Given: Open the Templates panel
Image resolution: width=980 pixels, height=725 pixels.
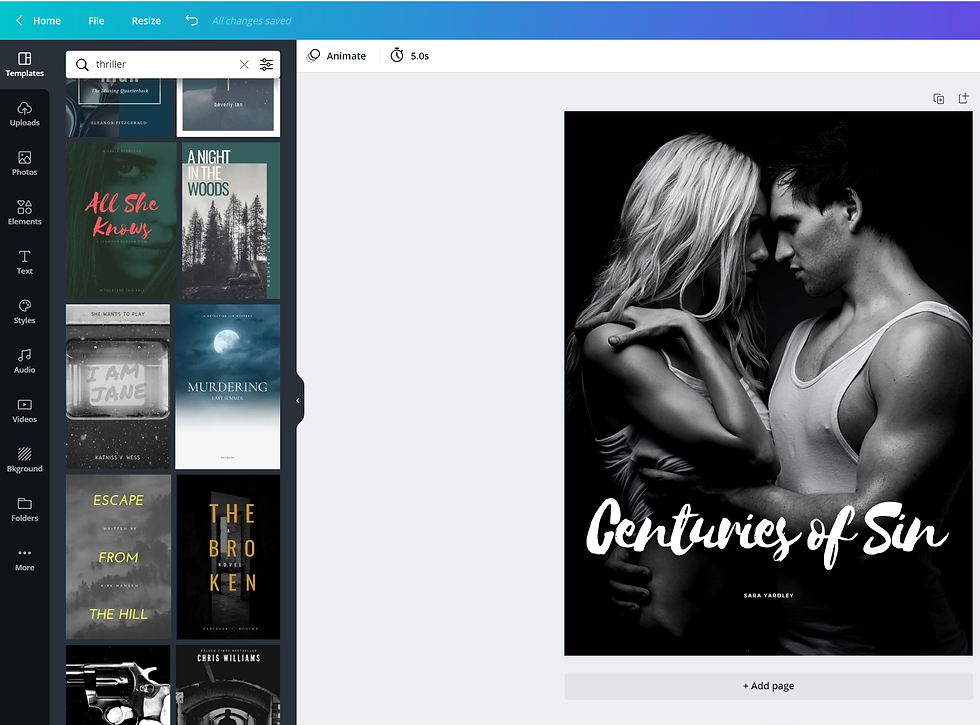Looking at the screenshot, I should click(24, 64).
